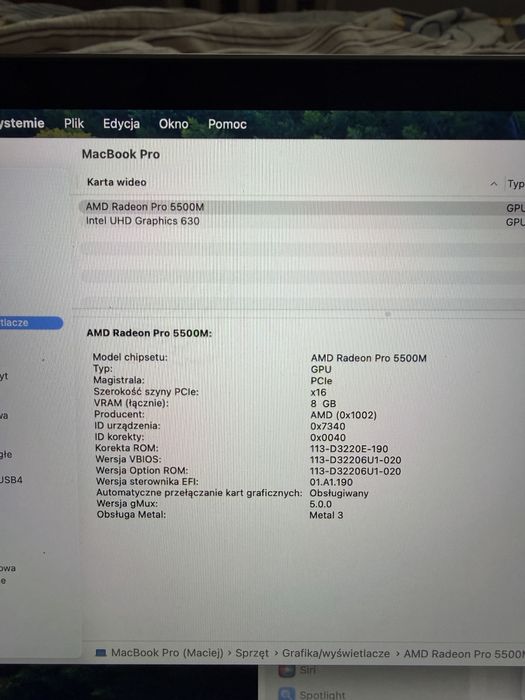Toggle sort order arrow in Karta wideo header

(493, 183)
